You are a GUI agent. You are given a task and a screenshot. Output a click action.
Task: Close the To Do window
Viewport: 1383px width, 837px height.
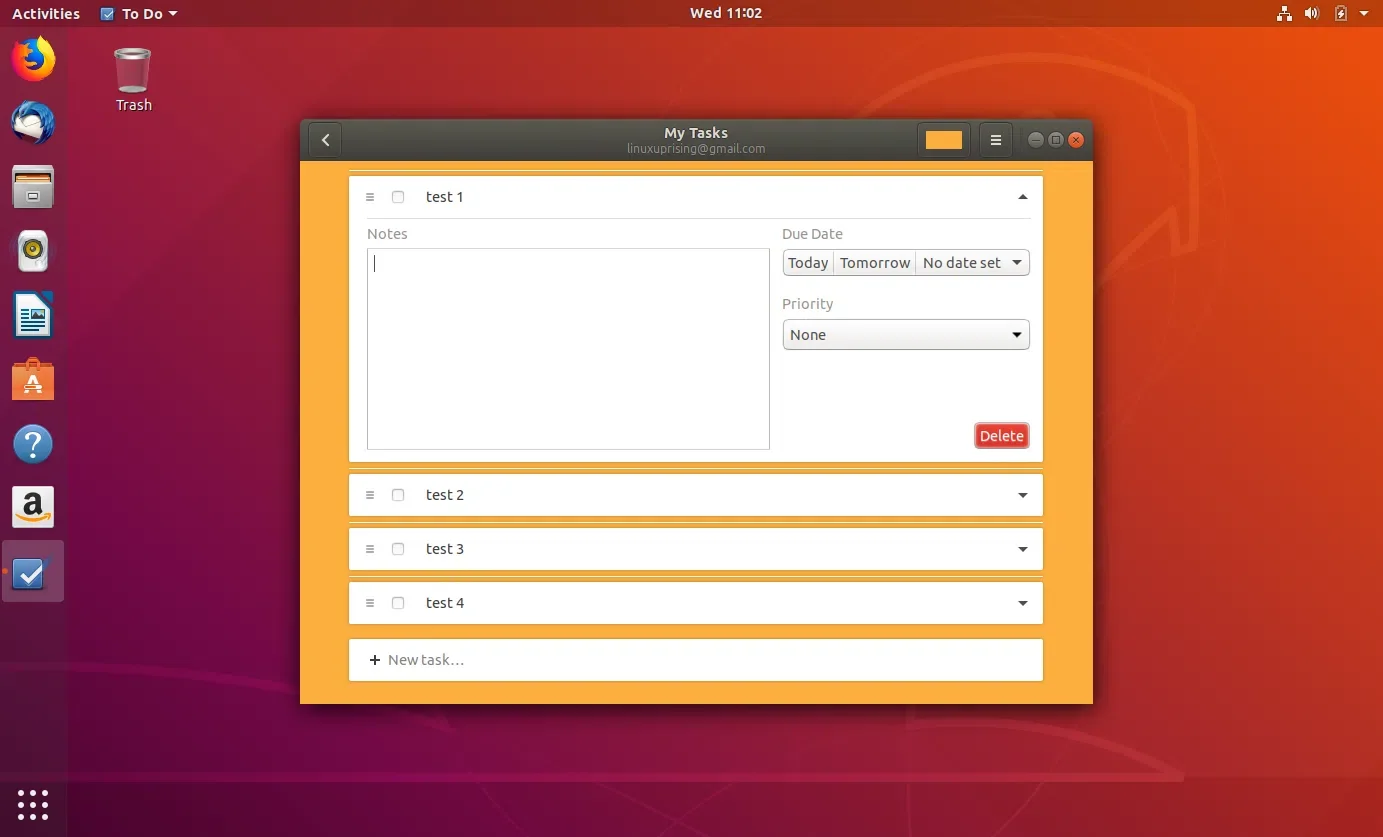coord(1076,140)
